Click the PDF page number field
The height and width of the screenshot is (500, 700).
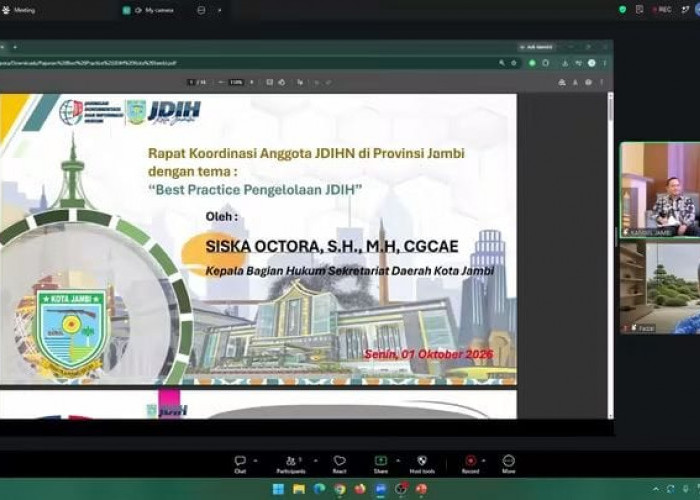point(192,82)
